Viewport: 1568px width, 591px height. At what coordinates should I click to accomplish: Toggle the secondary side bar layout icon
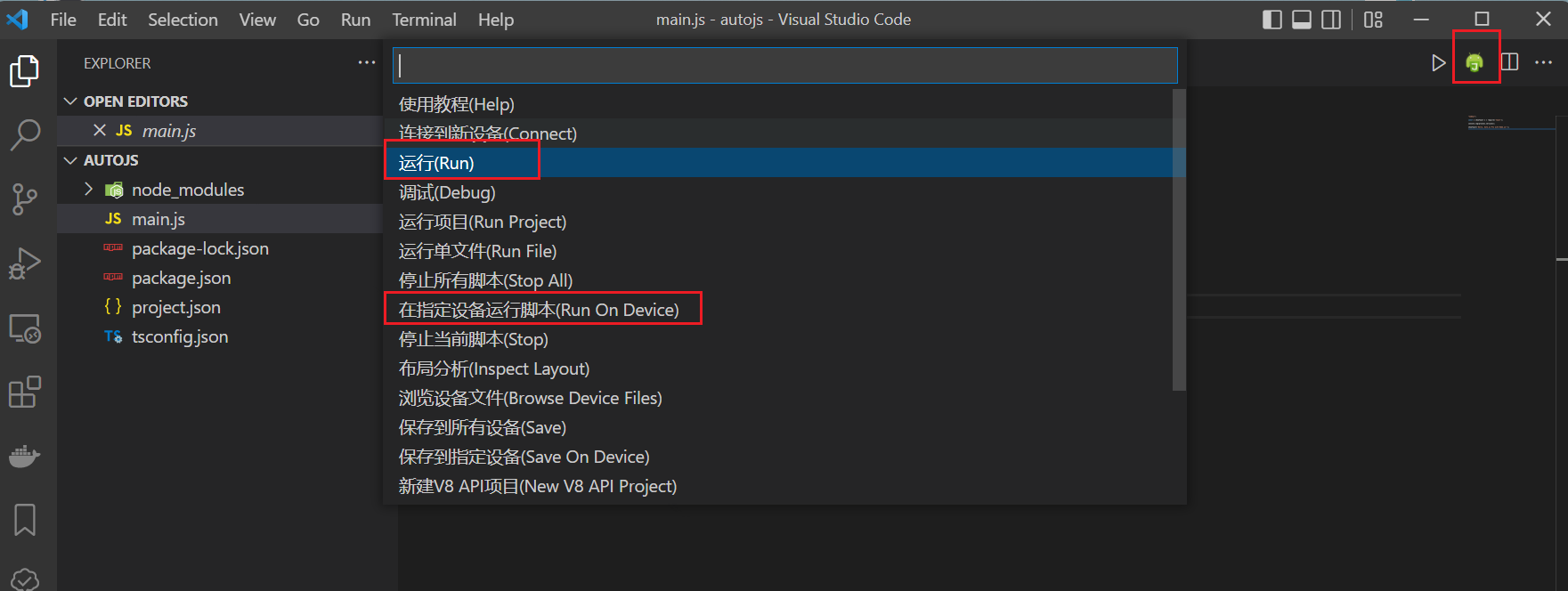pos(1331,20)
